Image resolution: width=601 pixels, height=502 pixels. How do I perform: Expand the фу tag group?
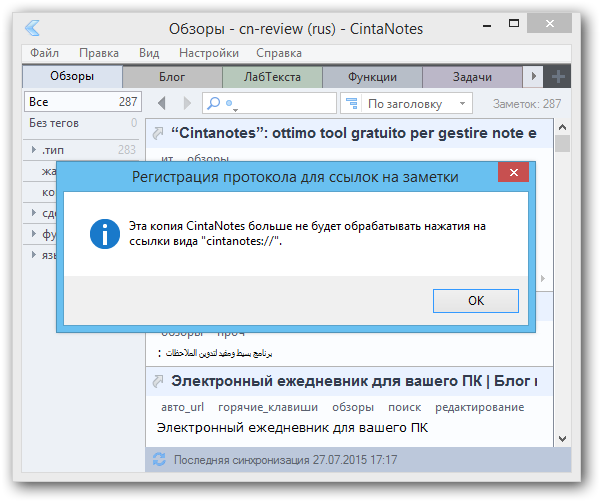(x=34, y=233)
